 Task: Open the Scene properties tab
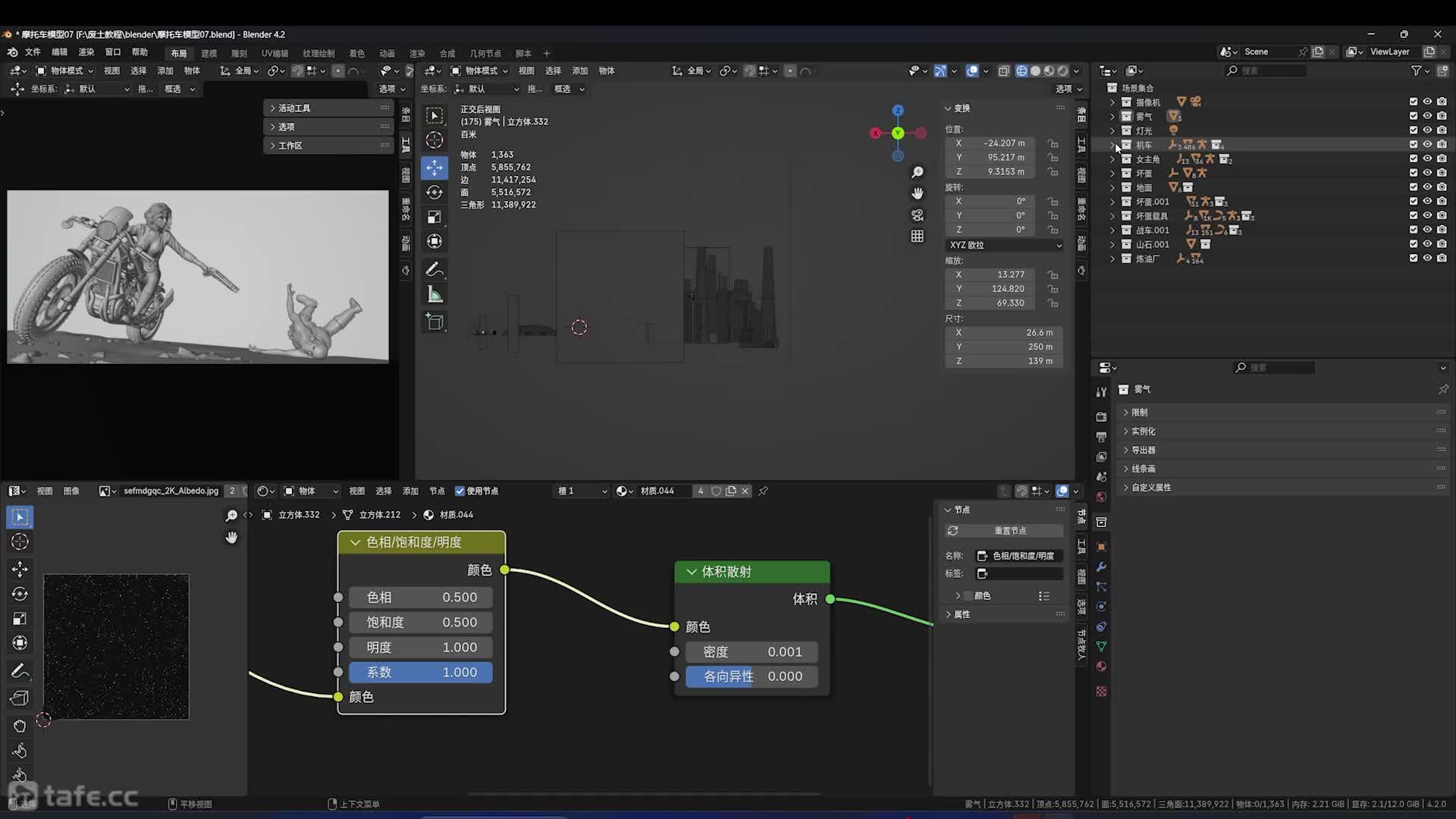[1101, 476]
